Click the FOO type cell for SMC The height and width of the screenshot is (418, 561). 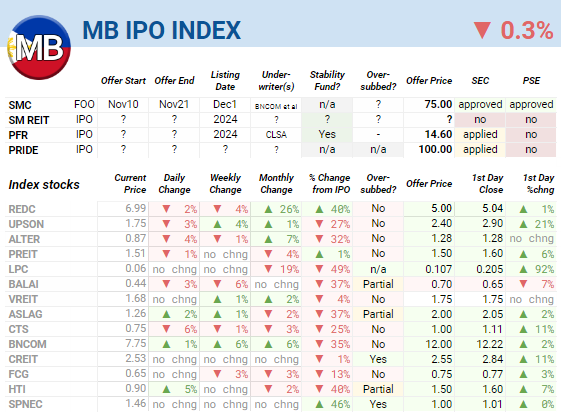84,104
